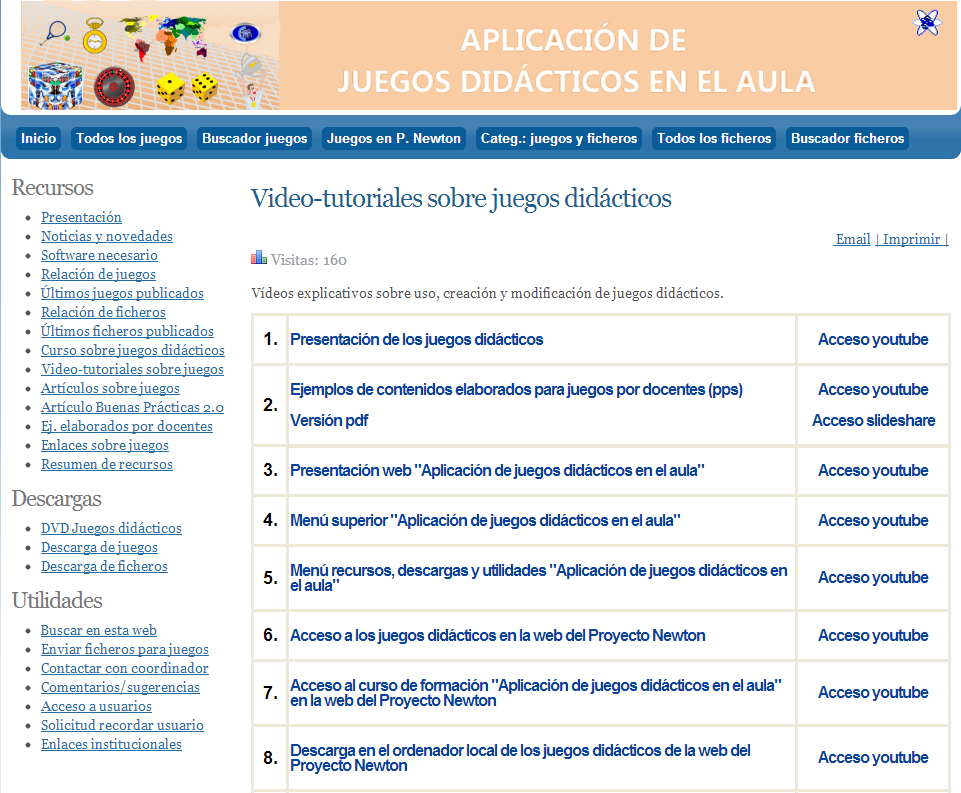Open Contactar con coordinador link

pyautogui.click(x=124, y=668)
